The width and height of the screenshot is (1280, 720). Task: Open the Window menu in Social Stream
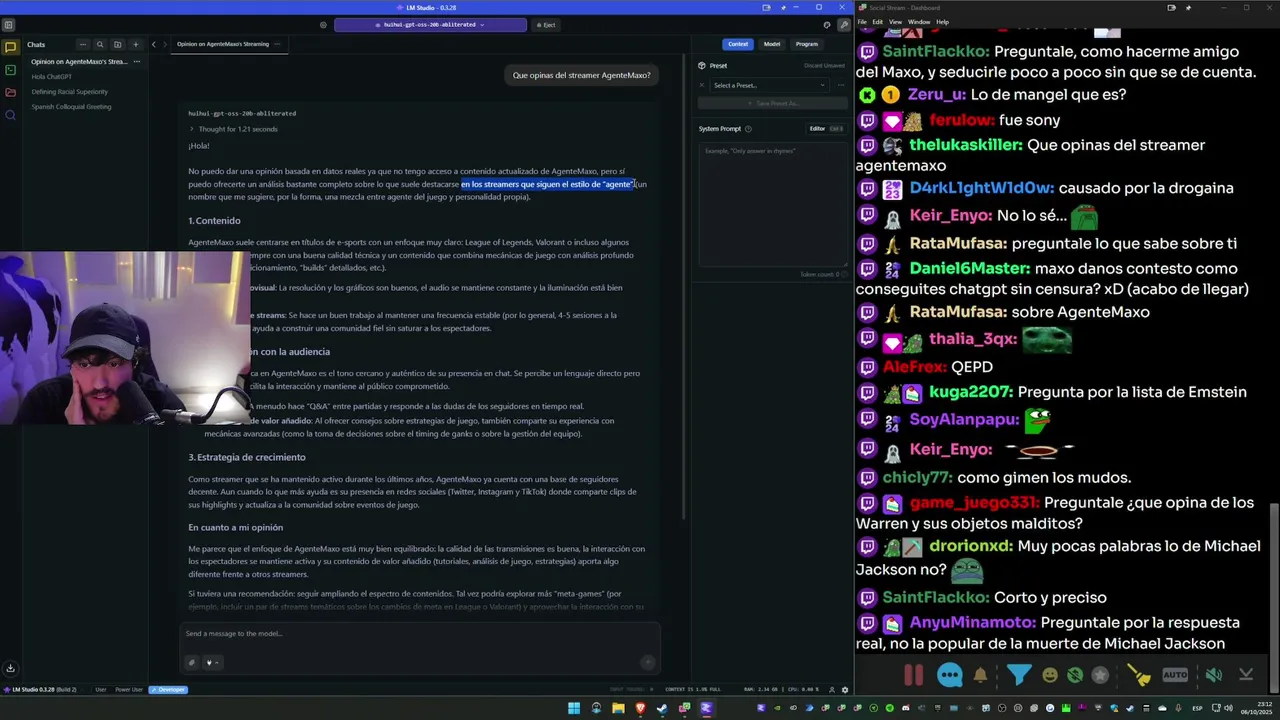tap(919, 21)
